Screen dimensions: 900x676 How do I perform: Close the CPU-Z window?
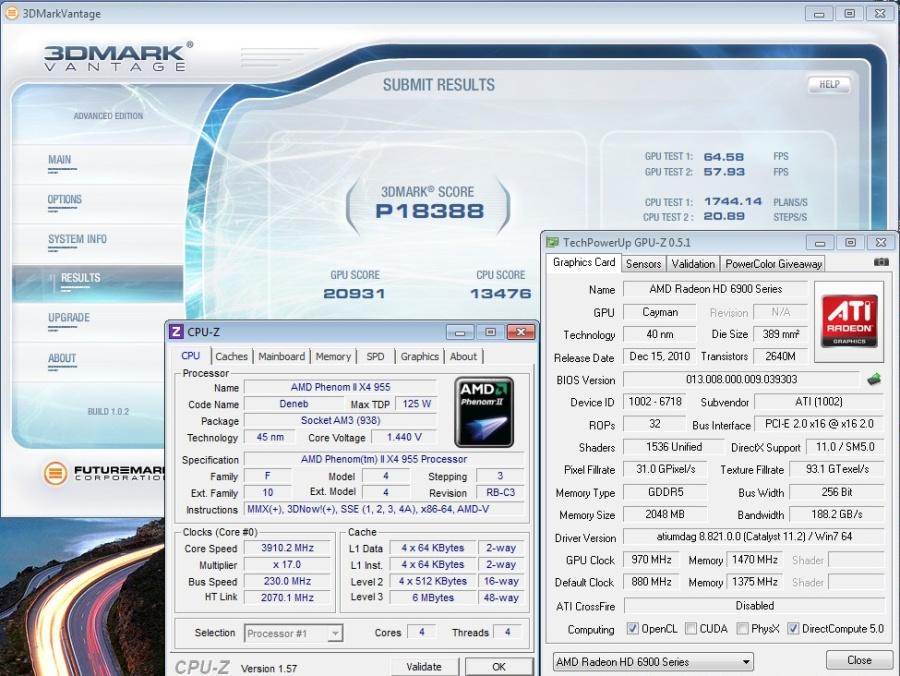(521, 332)
